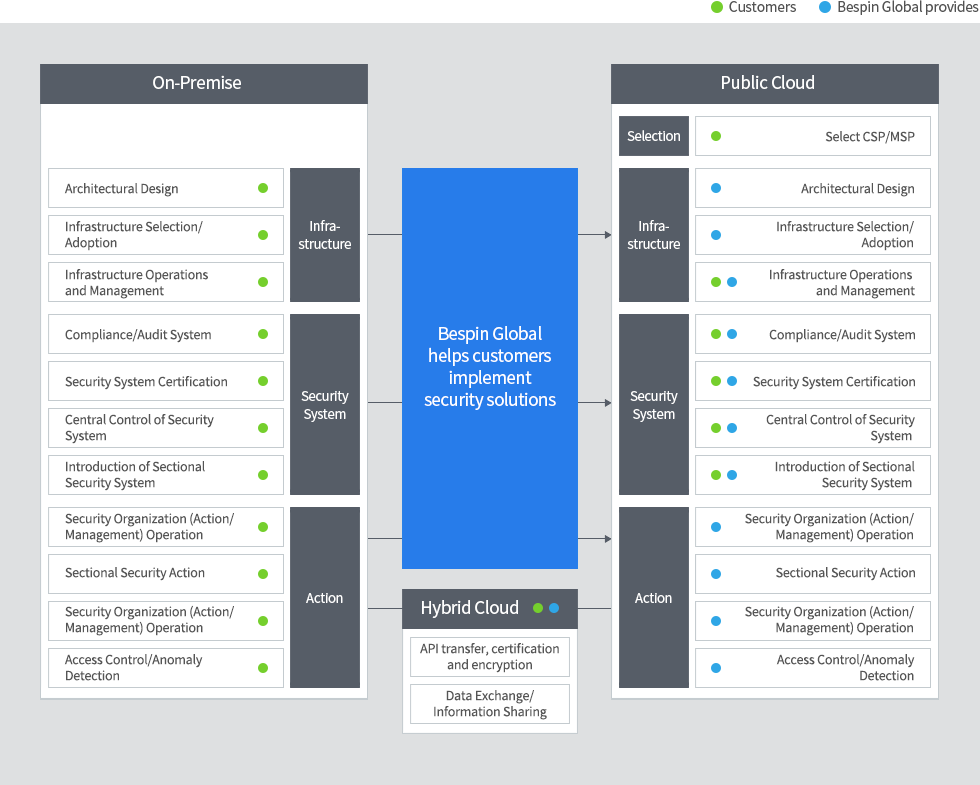The image size is (980, 785).
Task: Click green dot in On-Premise Access Control/Anomaly row
Action: point(263,668)
